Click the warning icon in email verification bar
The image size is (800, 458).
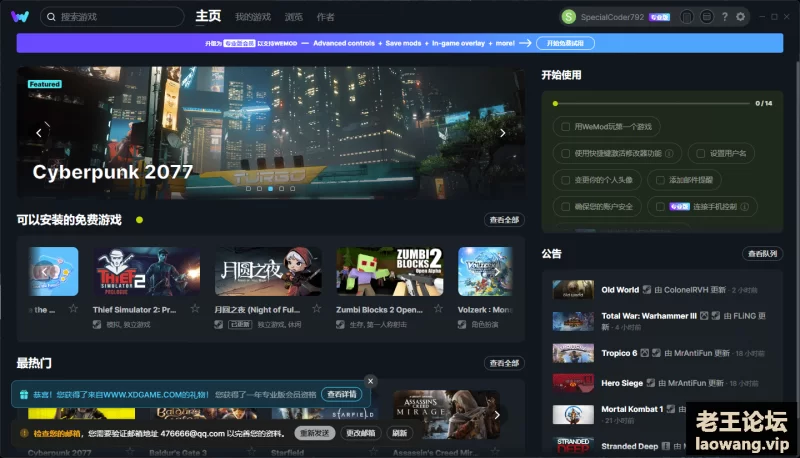tap(24, 433)
